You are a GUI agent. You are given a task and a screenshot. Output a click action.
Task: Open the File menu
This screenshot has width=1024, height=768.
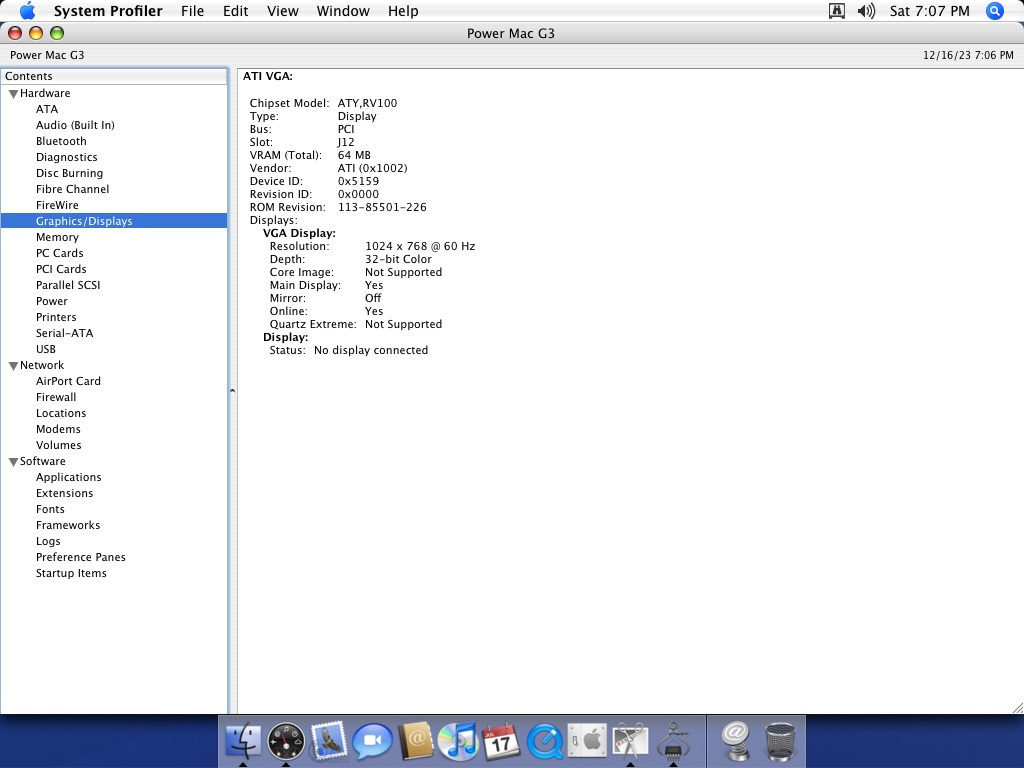[x=193, y=11]
